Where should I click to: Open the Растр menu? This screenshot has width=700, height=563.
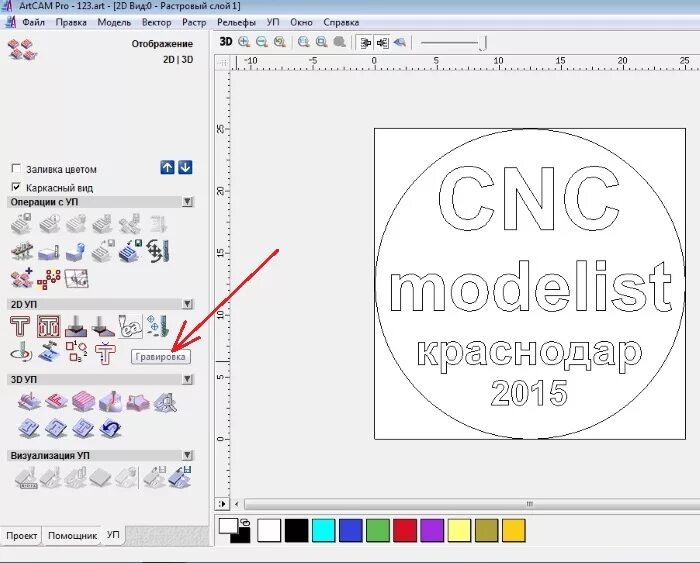coord(194,22)
